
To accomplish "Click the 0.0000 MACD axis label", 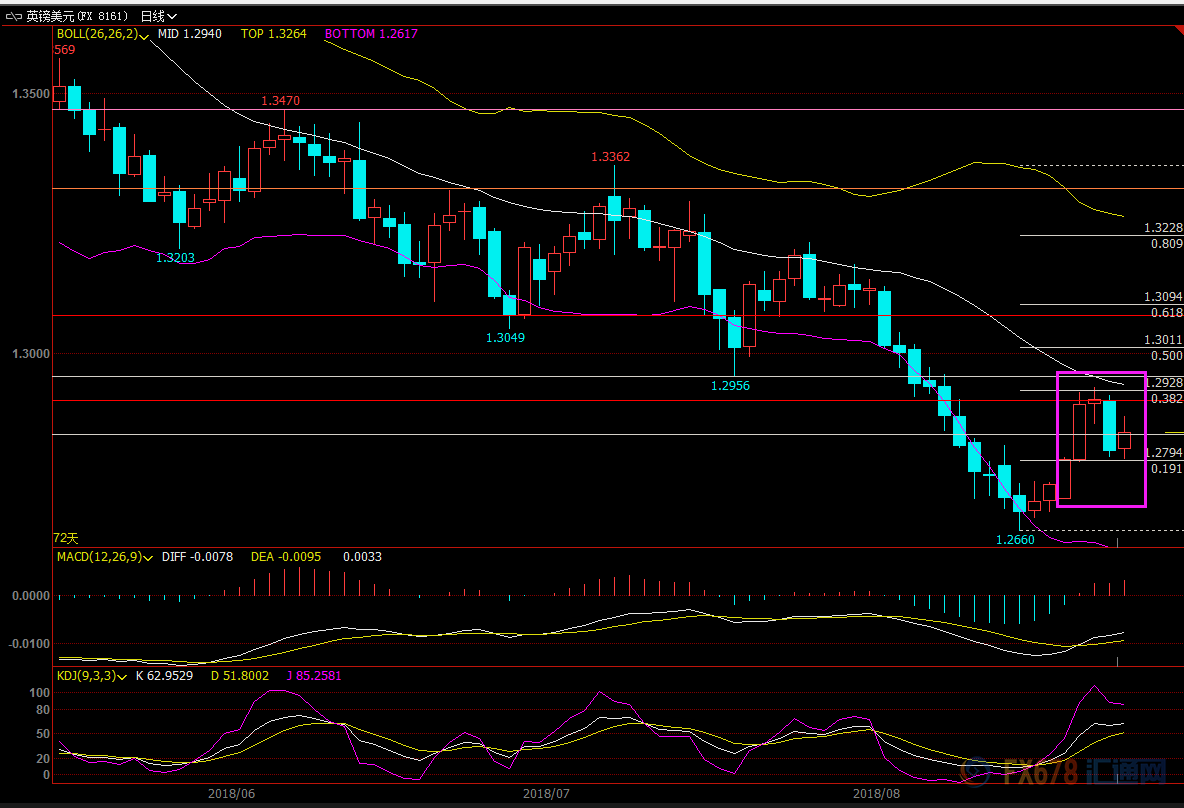I will point(31,597).
